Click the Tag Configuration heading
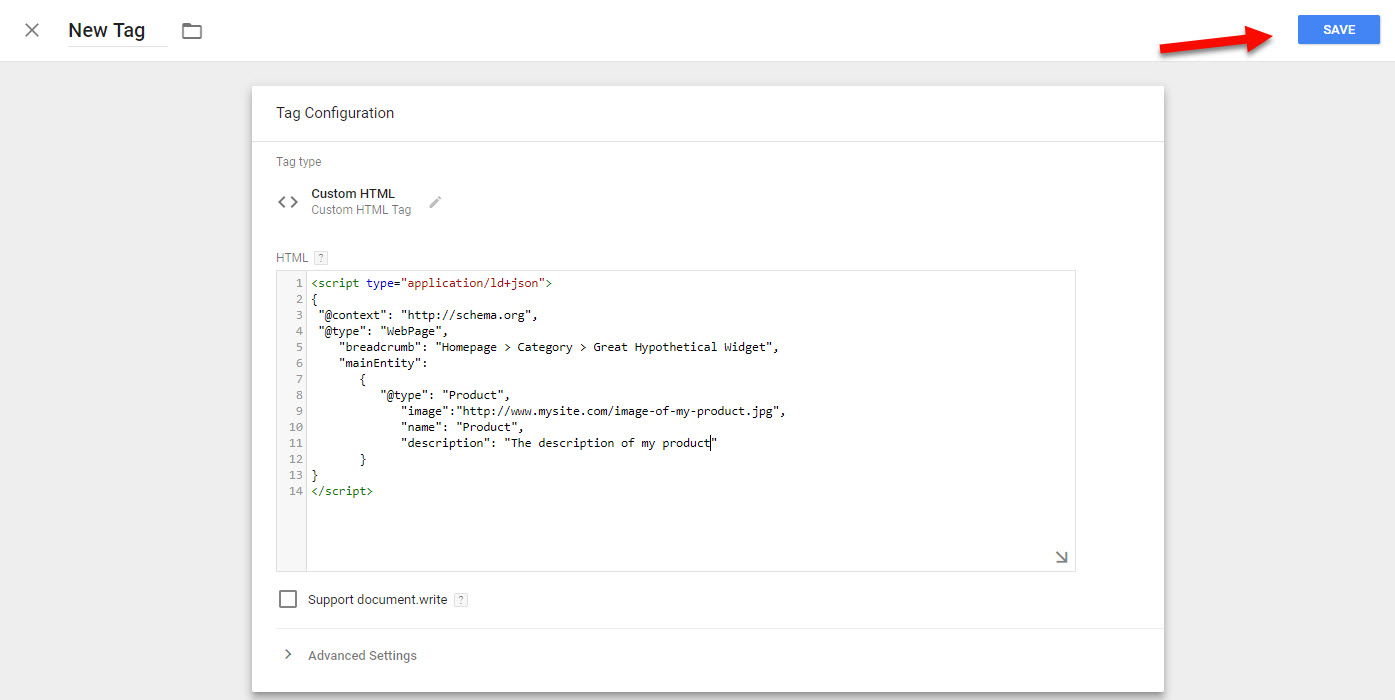Image resolution: width=1395 pixels, height=700 pixels. 335,113
